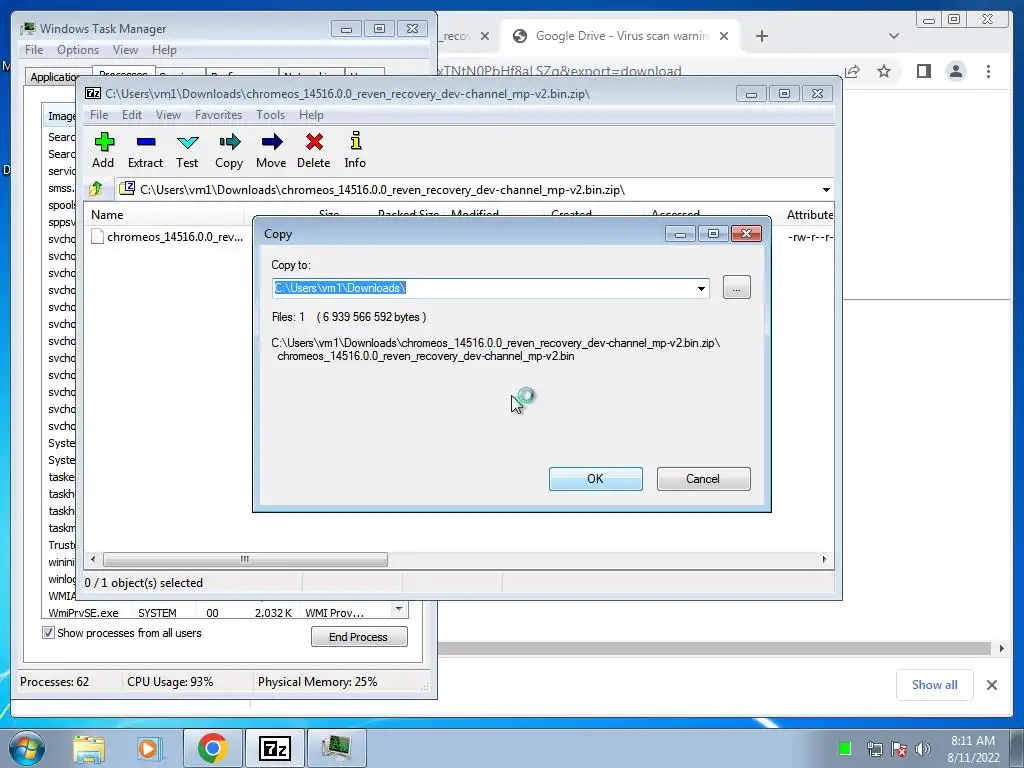This screenshot has width=1024, height=768.
Task: Open the Windows Start menu
Action: (27, 748)
